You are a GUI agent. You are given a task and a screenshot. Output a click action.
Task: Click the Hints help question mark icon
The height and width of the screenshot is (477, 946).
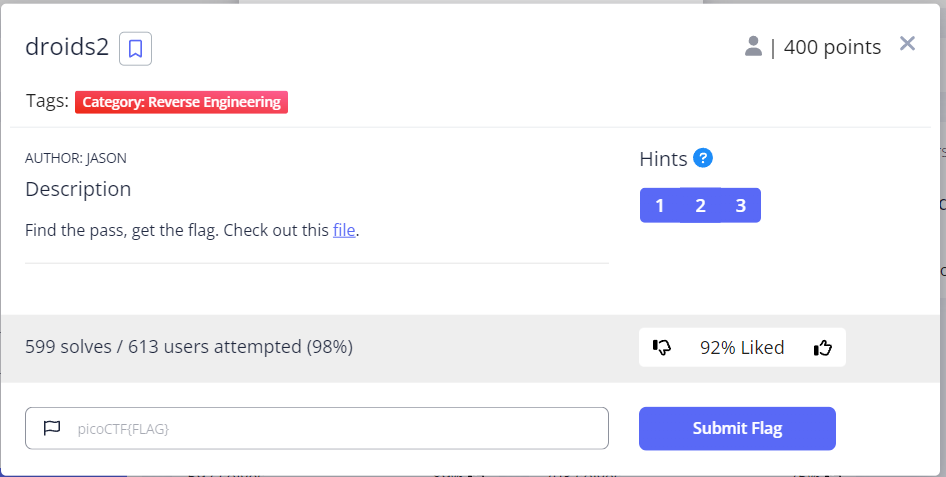point(703,158)
